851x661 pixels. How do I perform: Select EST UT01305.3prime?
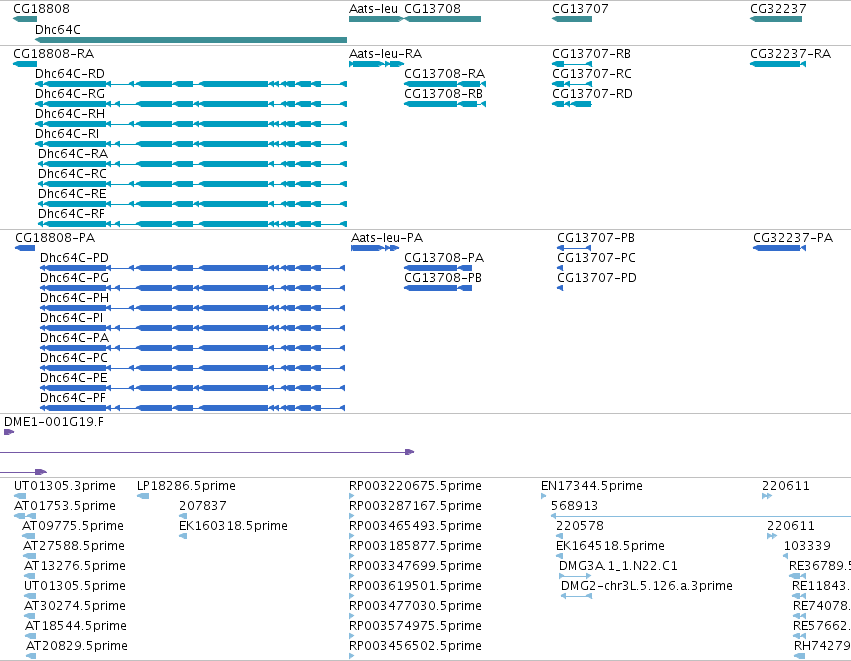coord(65,486)
